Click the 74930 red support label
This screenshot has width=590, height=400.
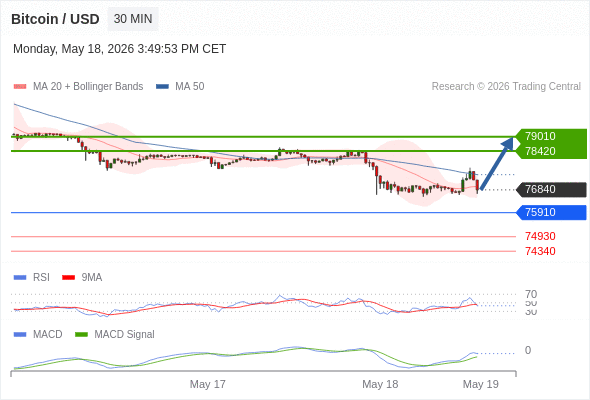click(x=540, y=236)
